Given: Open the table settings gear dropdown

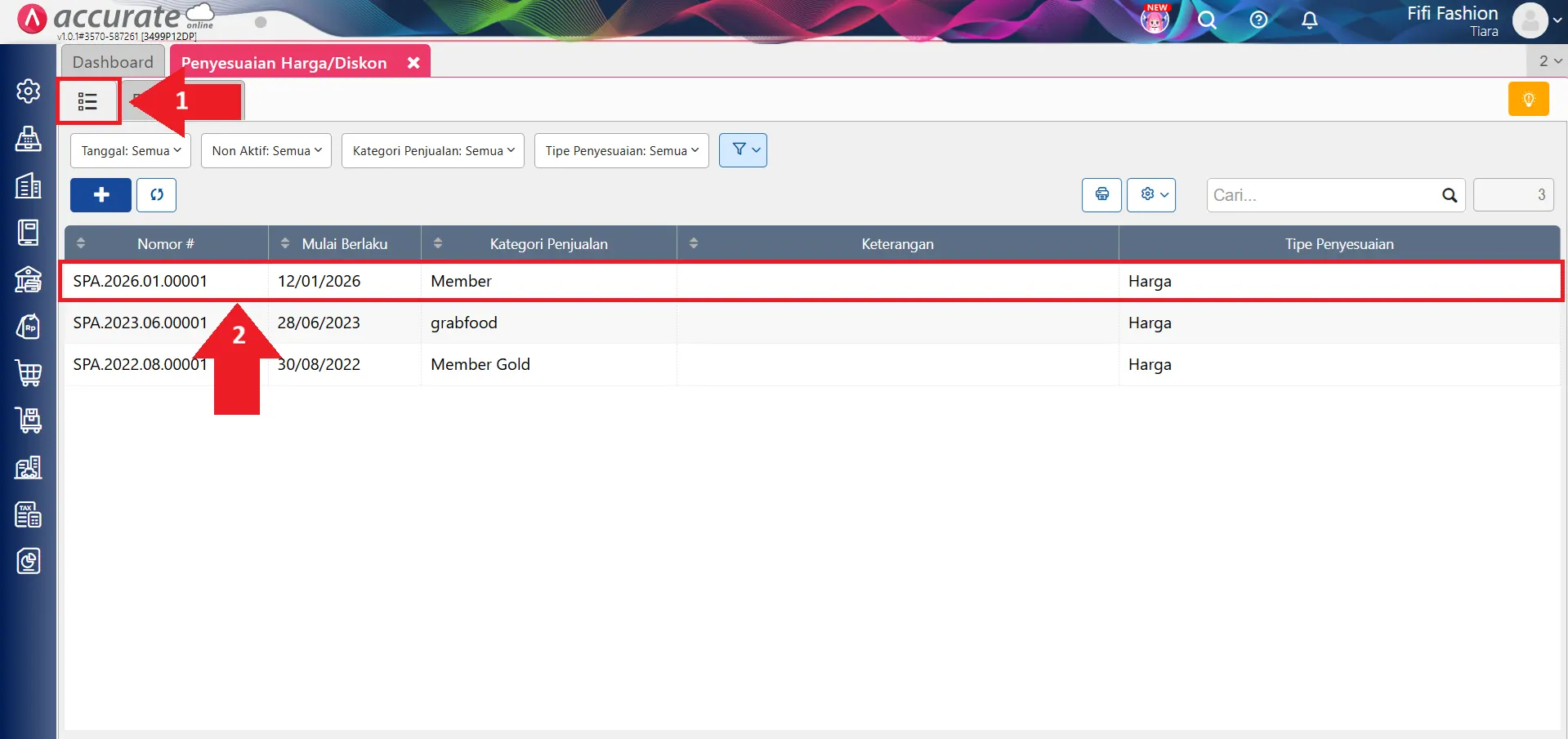Looking at the screenshot, I should point(1150,195).
